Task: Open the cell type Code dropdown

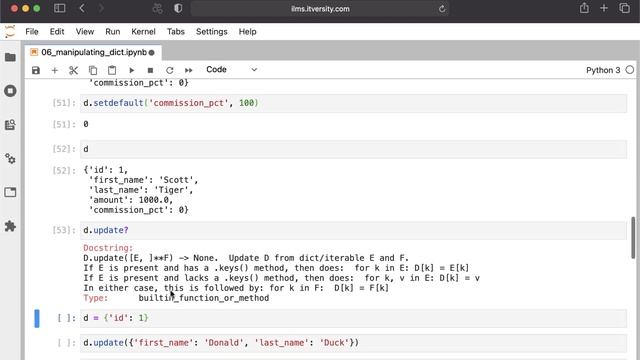Action: 231,70
